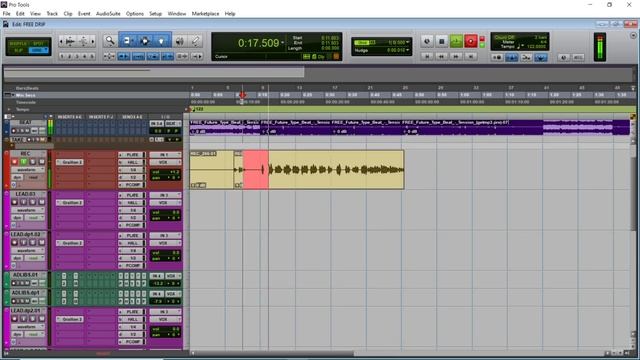Open LEAD.03 waveform view dropdown

coord(28,210)
